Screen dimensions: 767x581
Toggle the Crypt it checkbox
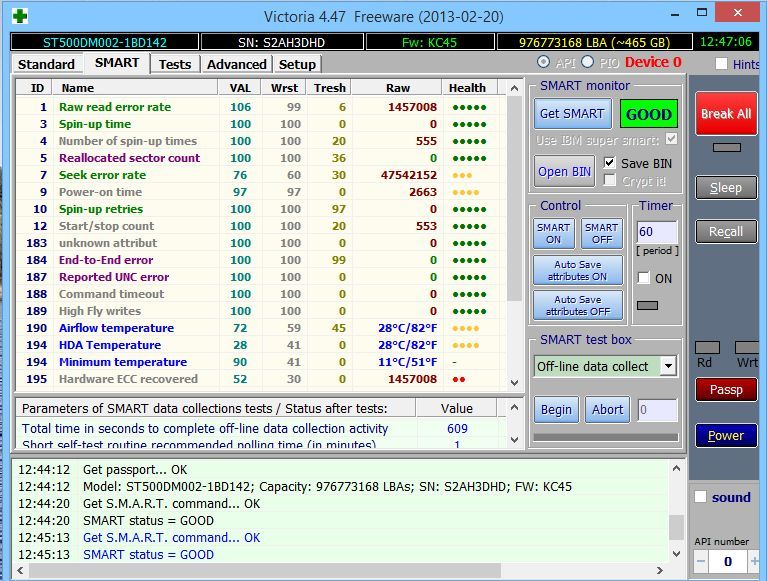[609, 180]
